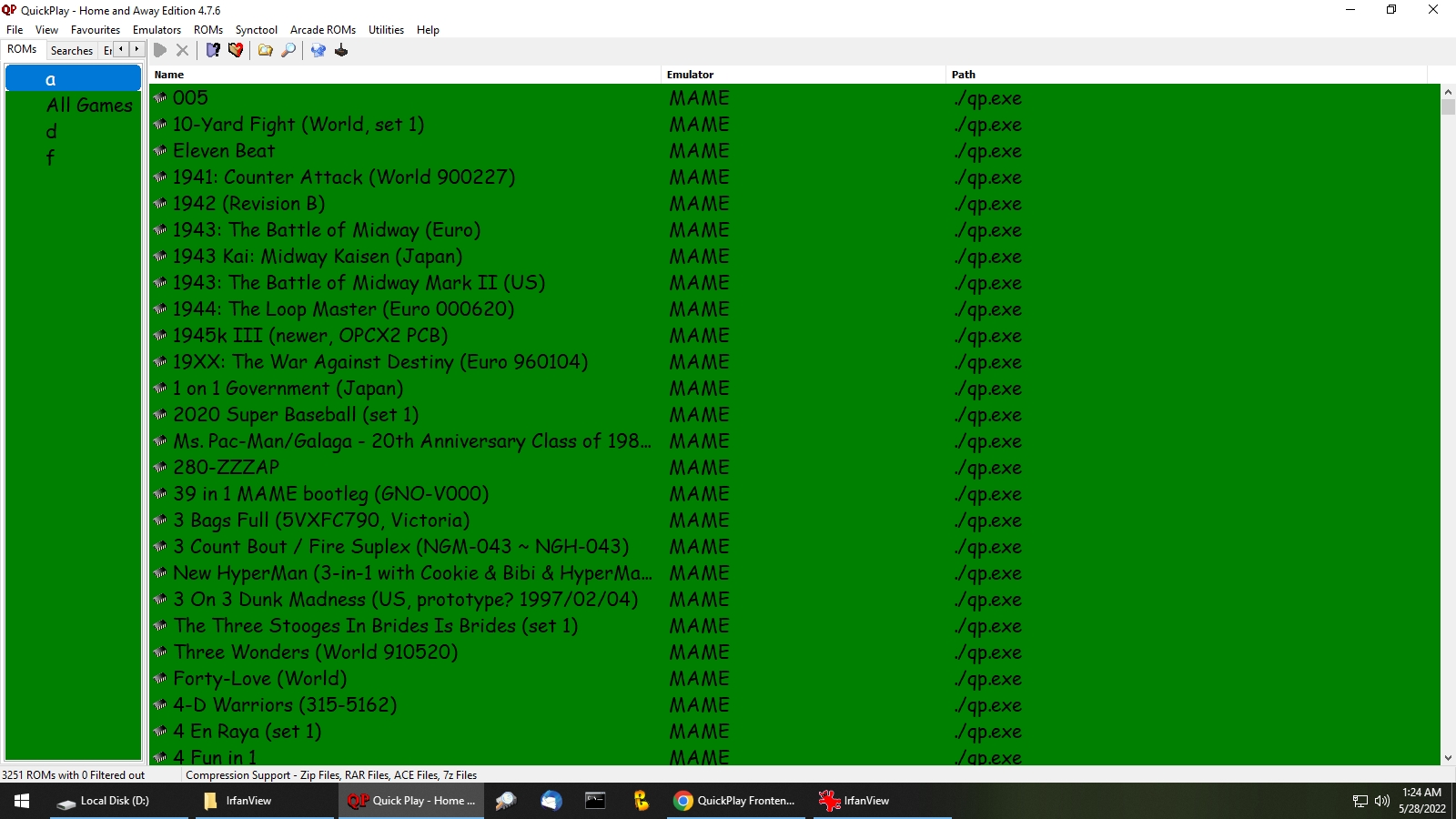Switch to the Searches tab

72,51
